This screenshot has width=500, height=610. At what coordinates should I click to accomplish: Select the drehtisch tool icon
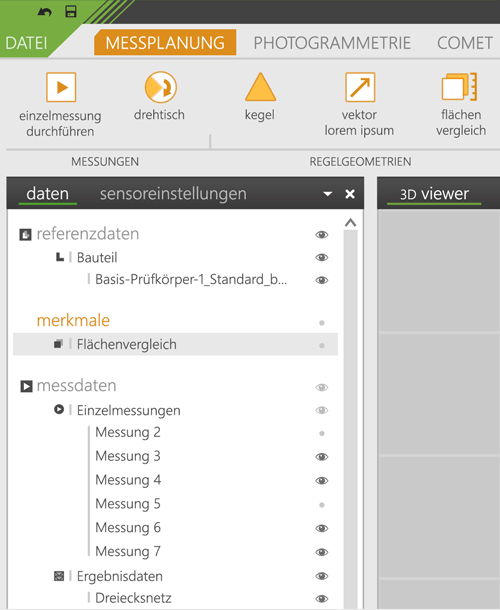click(x=160, y=86)
